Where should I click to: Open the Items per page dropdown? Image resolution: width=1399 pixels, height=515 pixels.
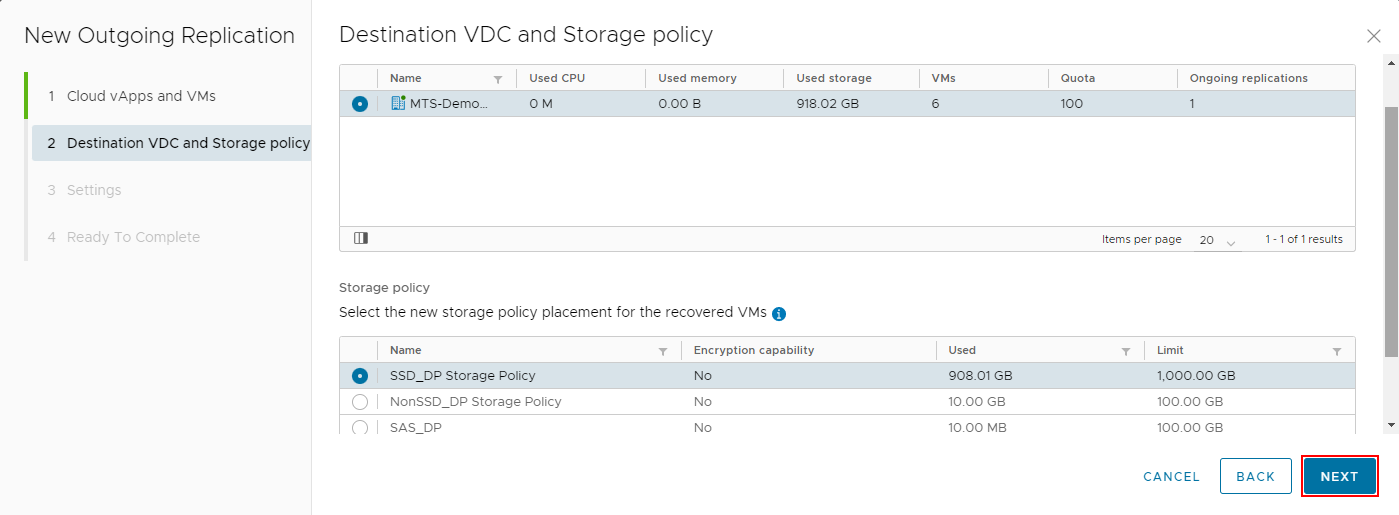1217,241
